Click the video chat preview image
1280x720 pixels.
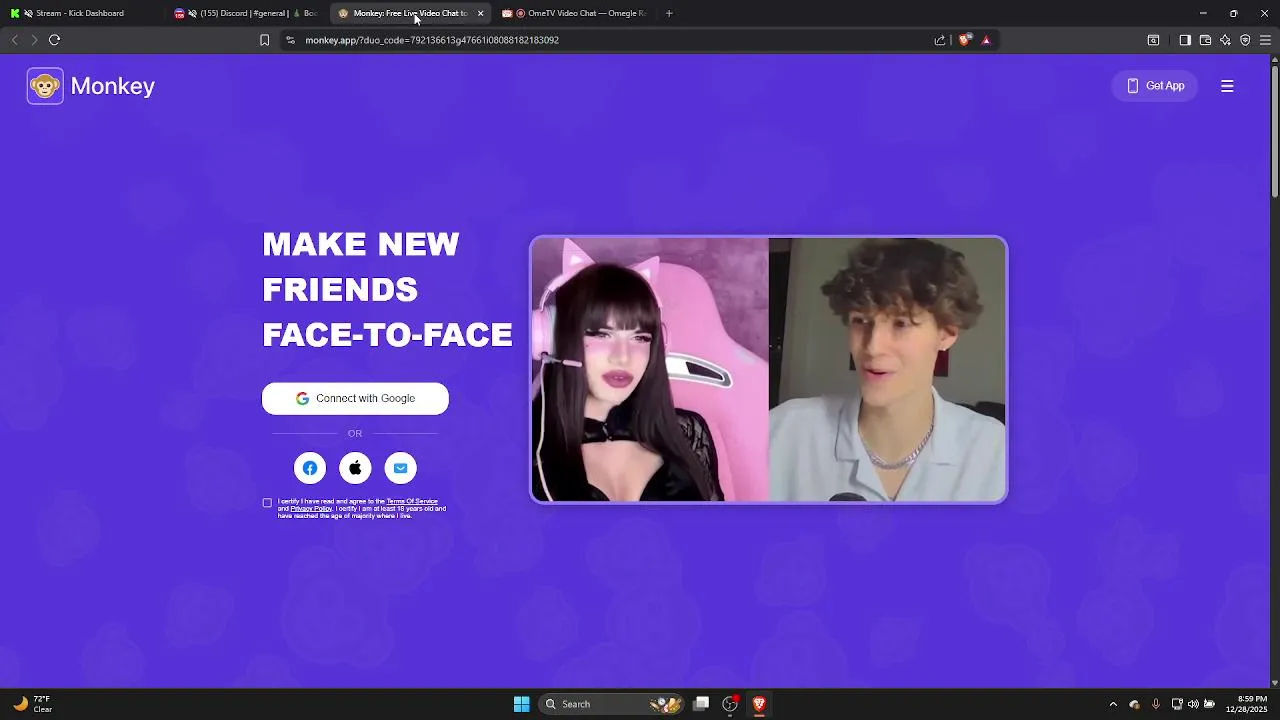[x=768, y=369]
